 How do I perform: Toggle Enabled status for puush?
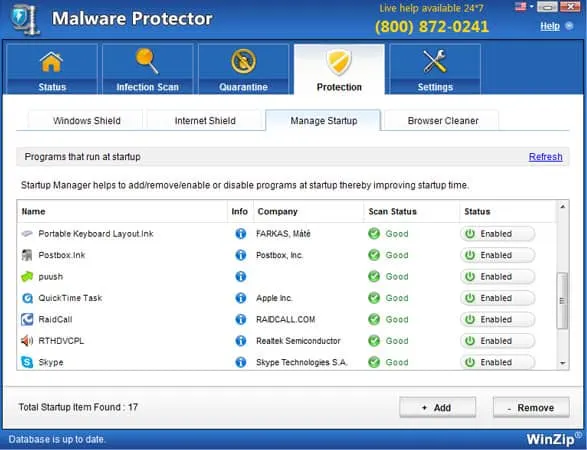click(498, 276)
